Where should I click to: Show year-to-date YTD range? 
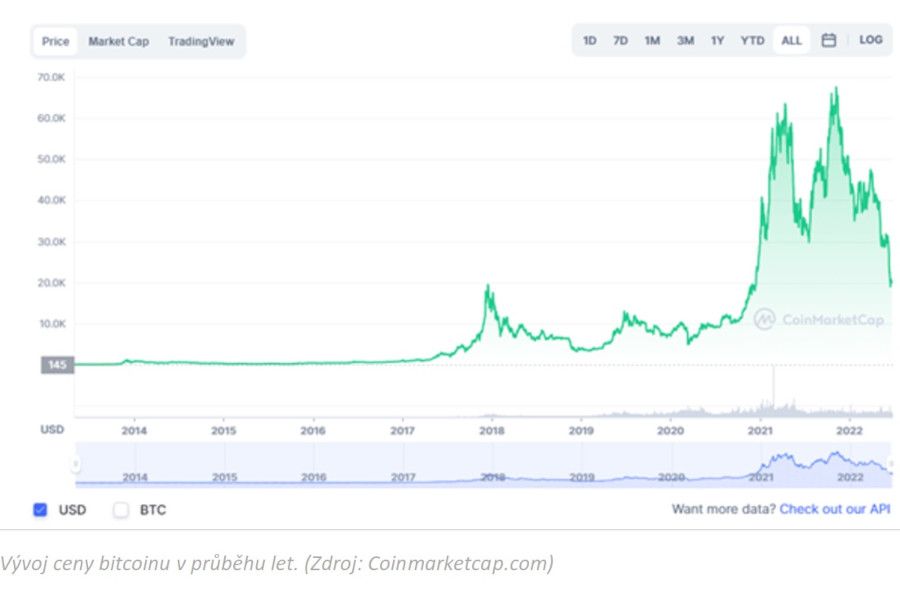752,40
